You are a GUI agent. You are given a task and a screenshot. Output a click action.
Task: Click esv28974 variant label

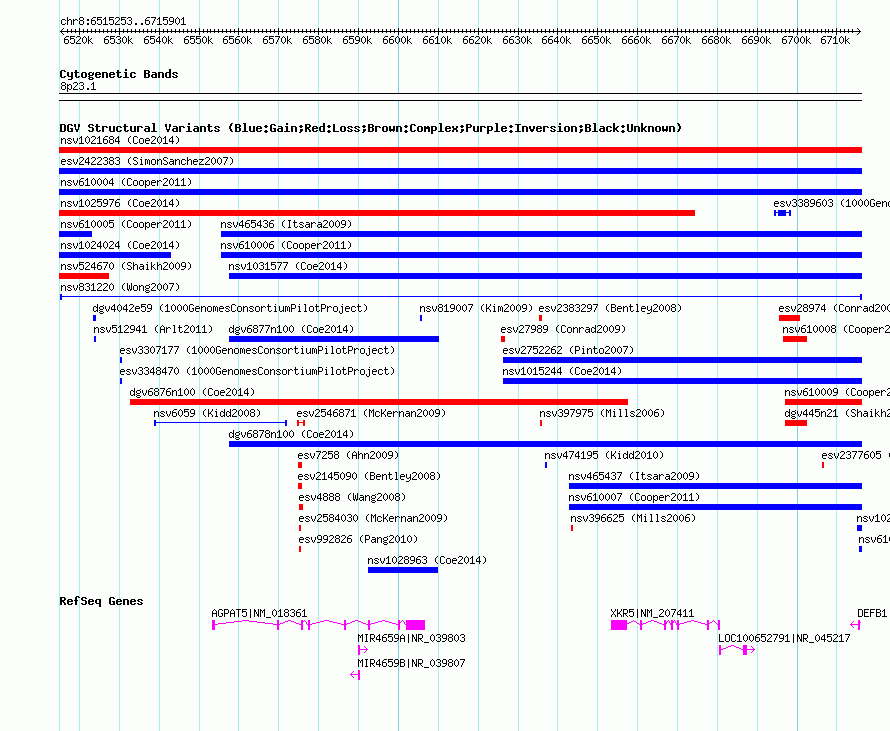[x=834, y=308]
